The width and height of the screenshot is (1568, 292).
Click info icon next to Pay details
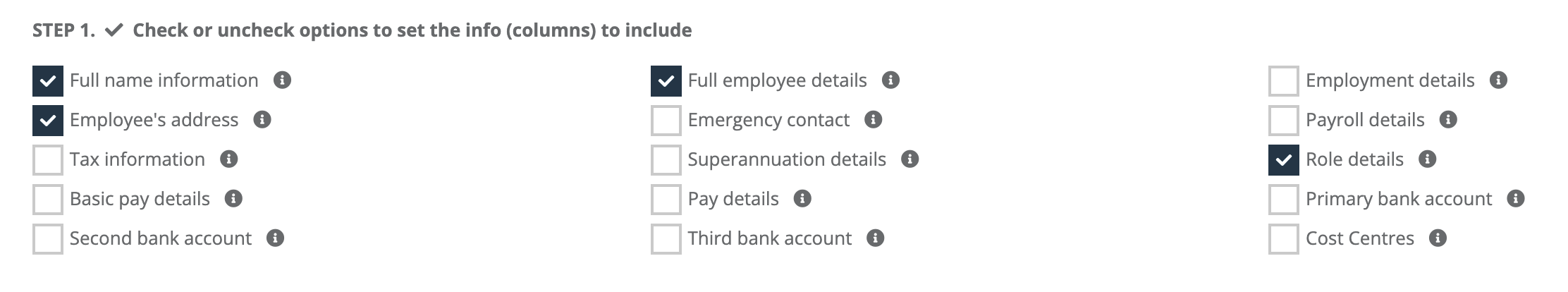[x=802, y=199]
